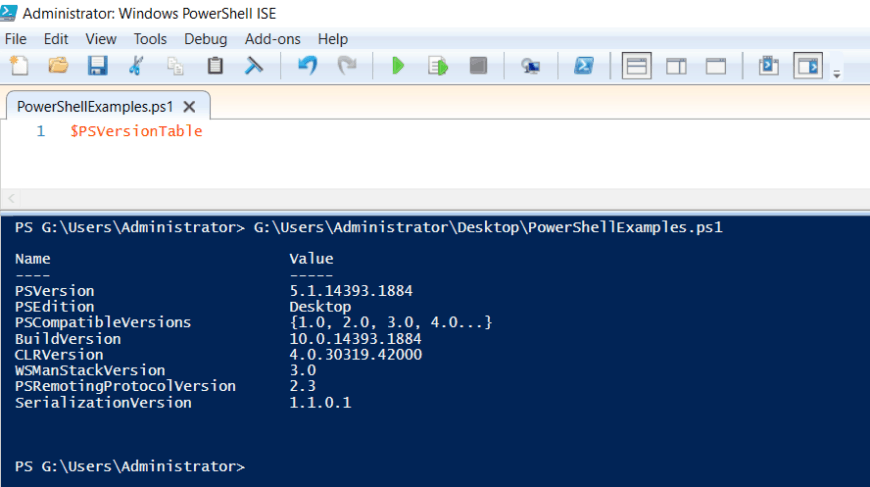Show script pane on top layout
The width and height of the screenshot is (870, 487).
click(636, 66)
